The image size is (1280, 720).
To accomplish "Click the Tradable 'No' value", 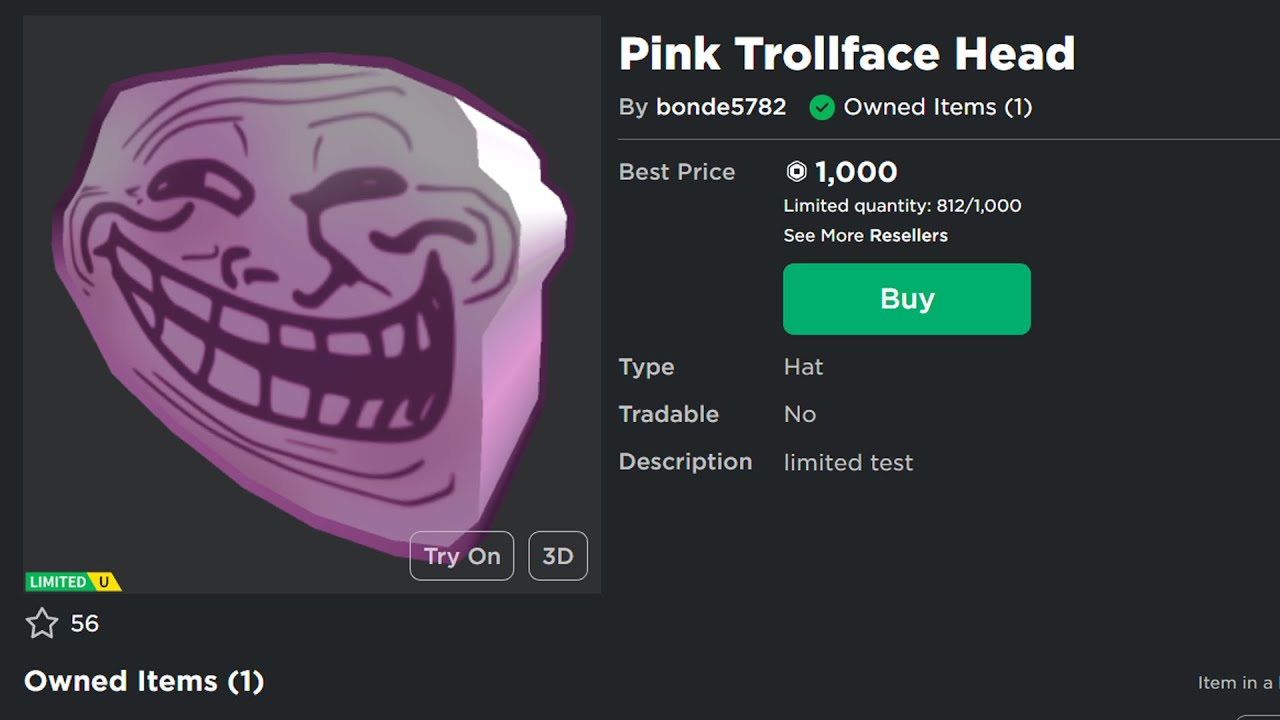I will pos(799,414).
